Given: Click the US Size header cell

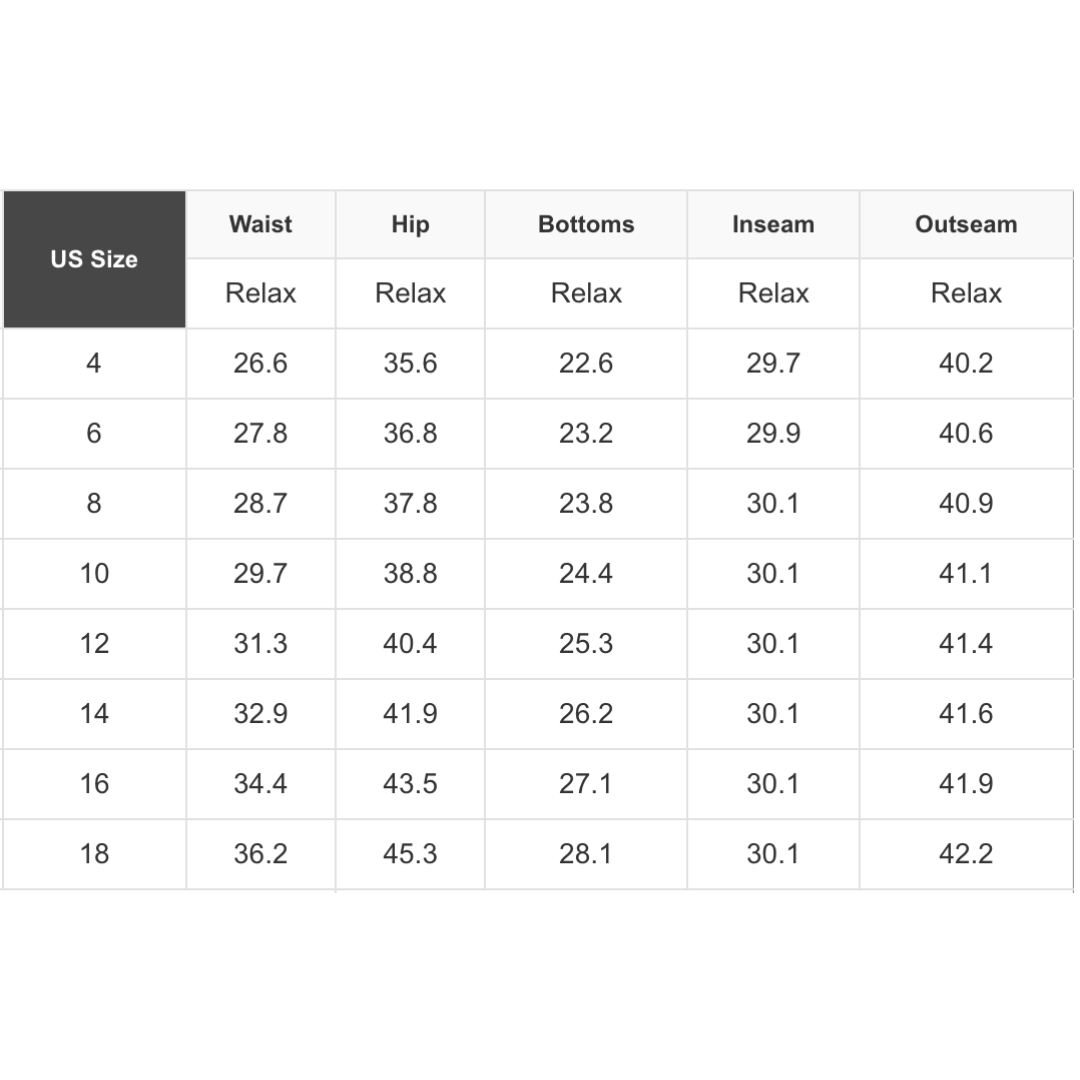Looking at the screenshot, I should coord(94,259).
